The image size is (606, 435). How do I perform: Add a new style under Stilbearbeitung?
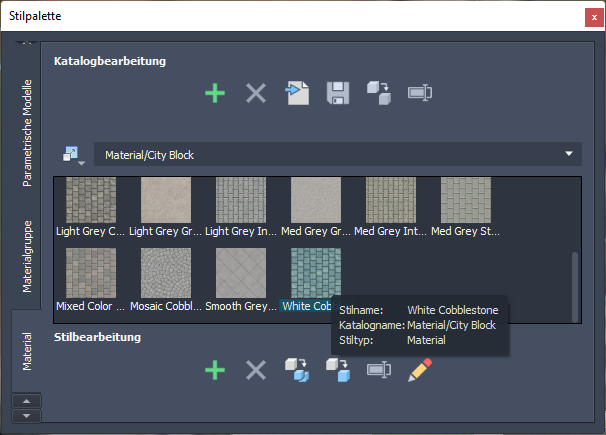click(215, 370)
